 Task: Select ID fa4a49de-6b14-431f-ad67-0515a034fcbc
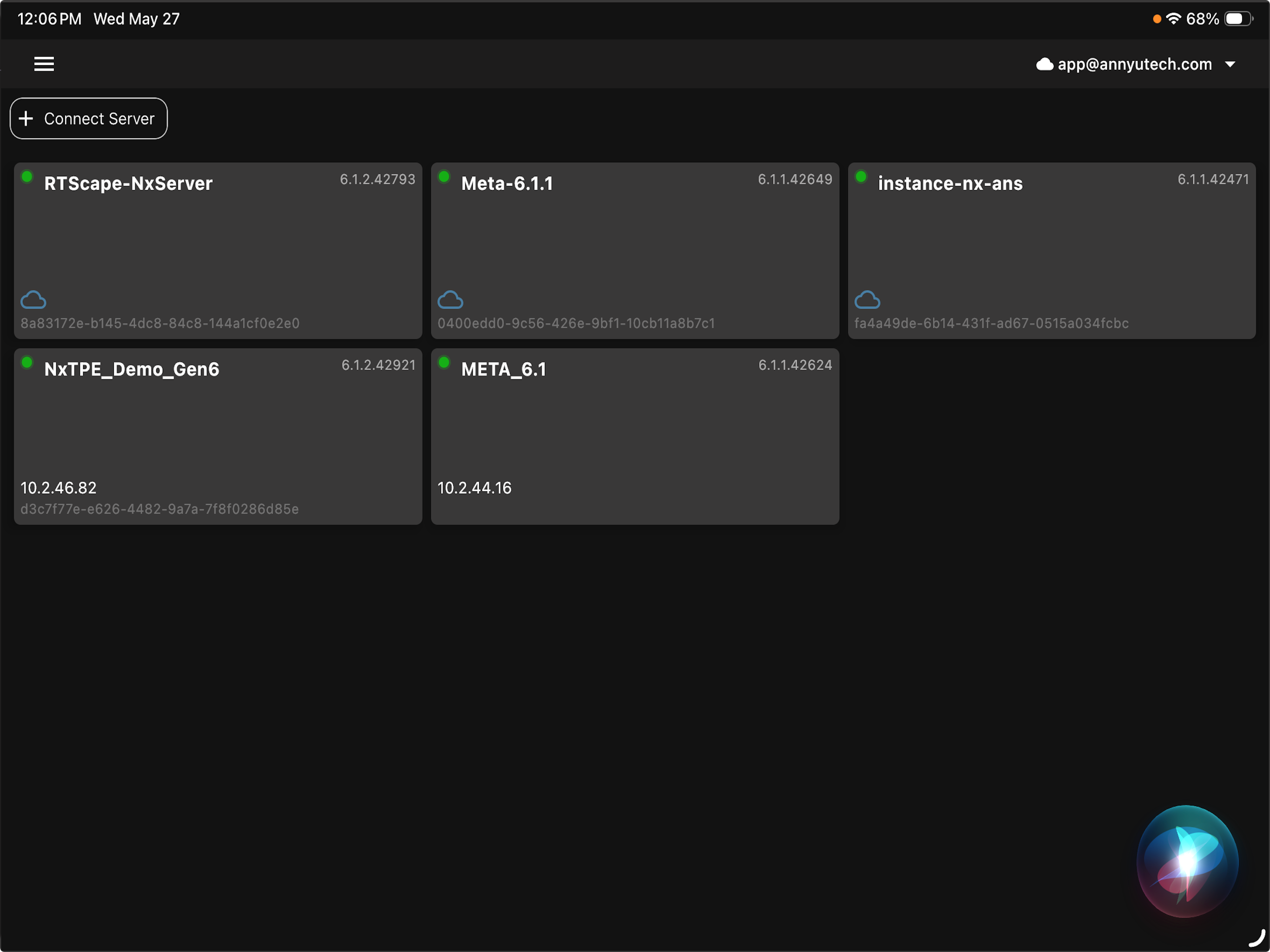[x=992, y=323]
